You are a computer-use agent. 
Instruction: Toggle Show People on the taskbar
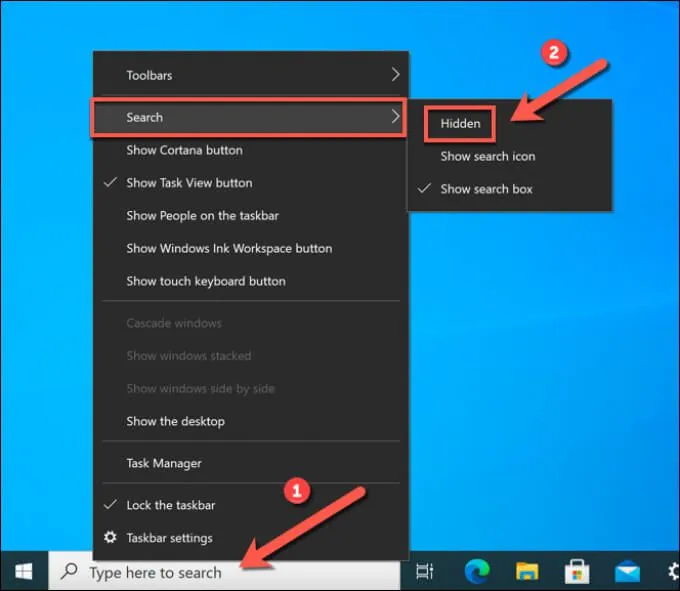point(251,216)
